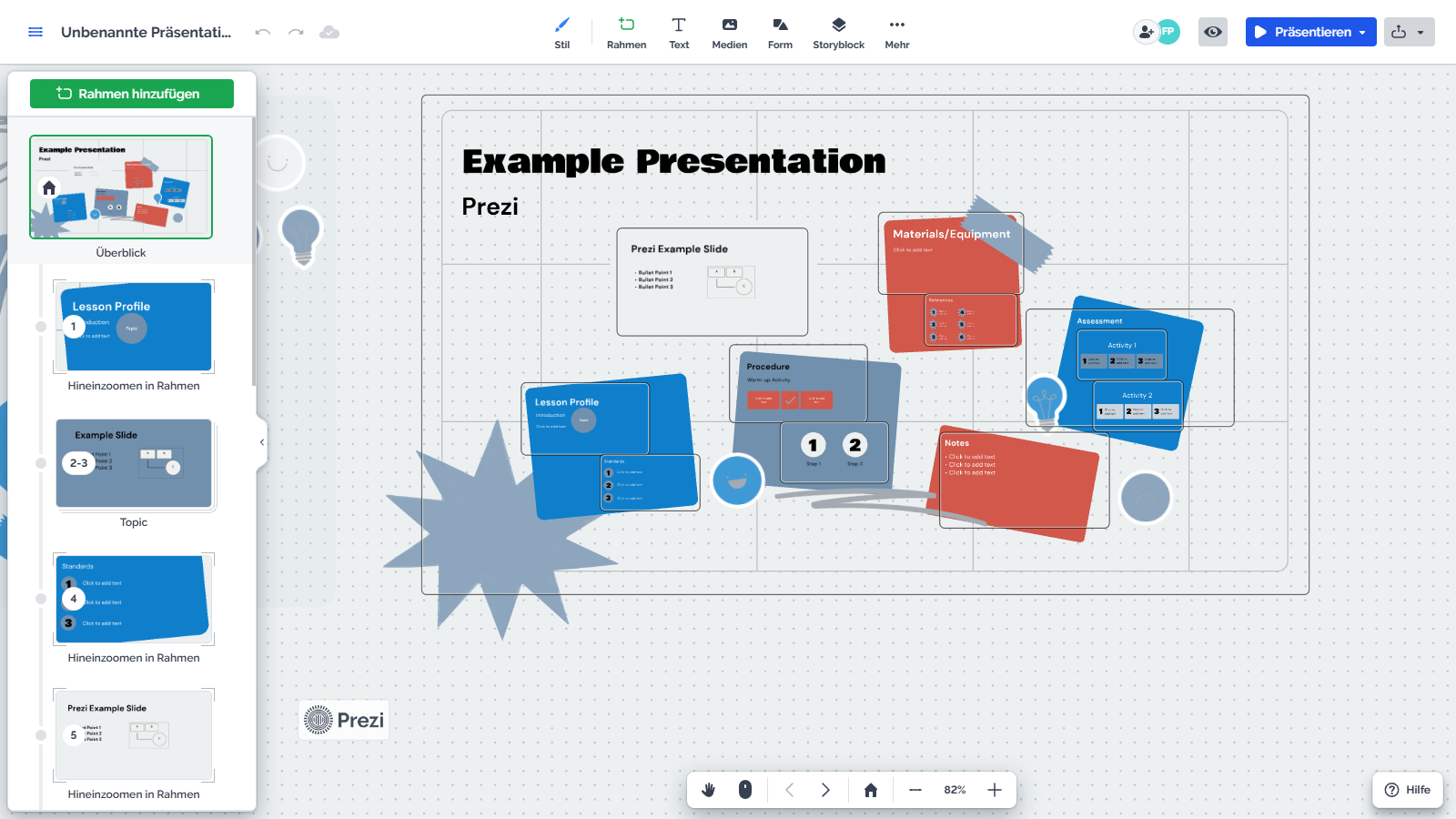Click Rahmen hinzufügen button
The height and width of the screenshot is (819, 1456).
point(132,94)
